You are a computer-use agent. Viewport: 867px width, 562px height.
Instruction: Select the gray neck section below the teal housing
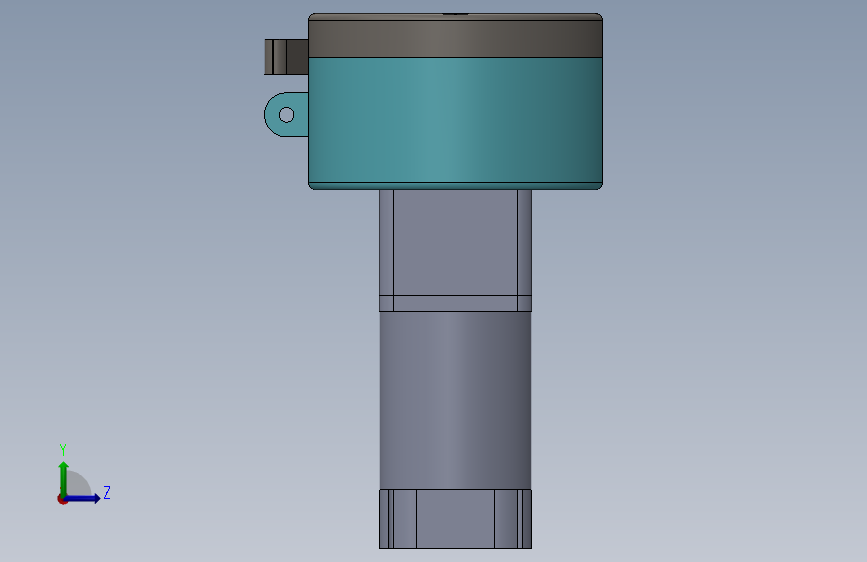(x=455, y=250)
